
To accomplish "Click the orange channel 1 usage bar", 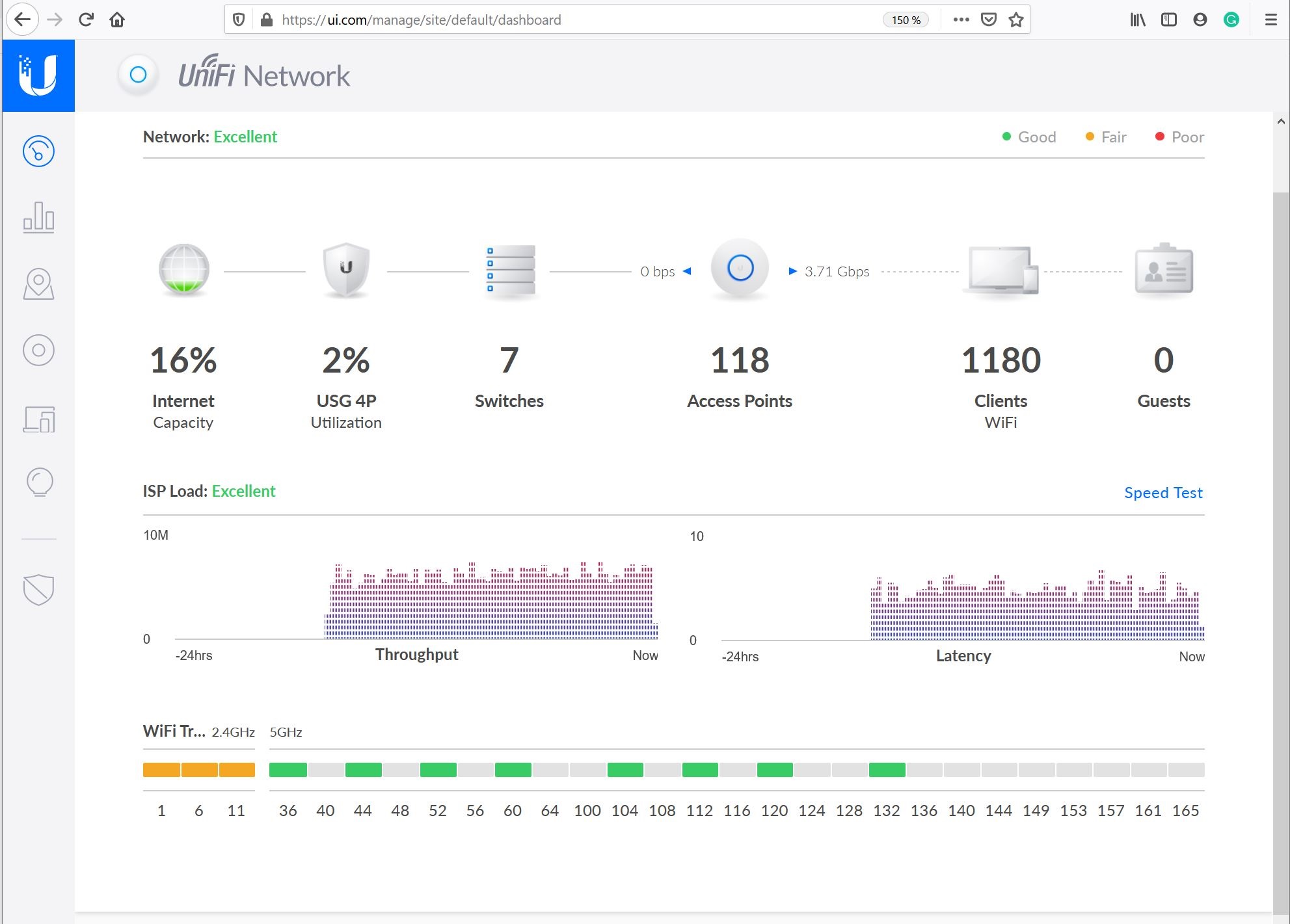I will coord(161,770).
